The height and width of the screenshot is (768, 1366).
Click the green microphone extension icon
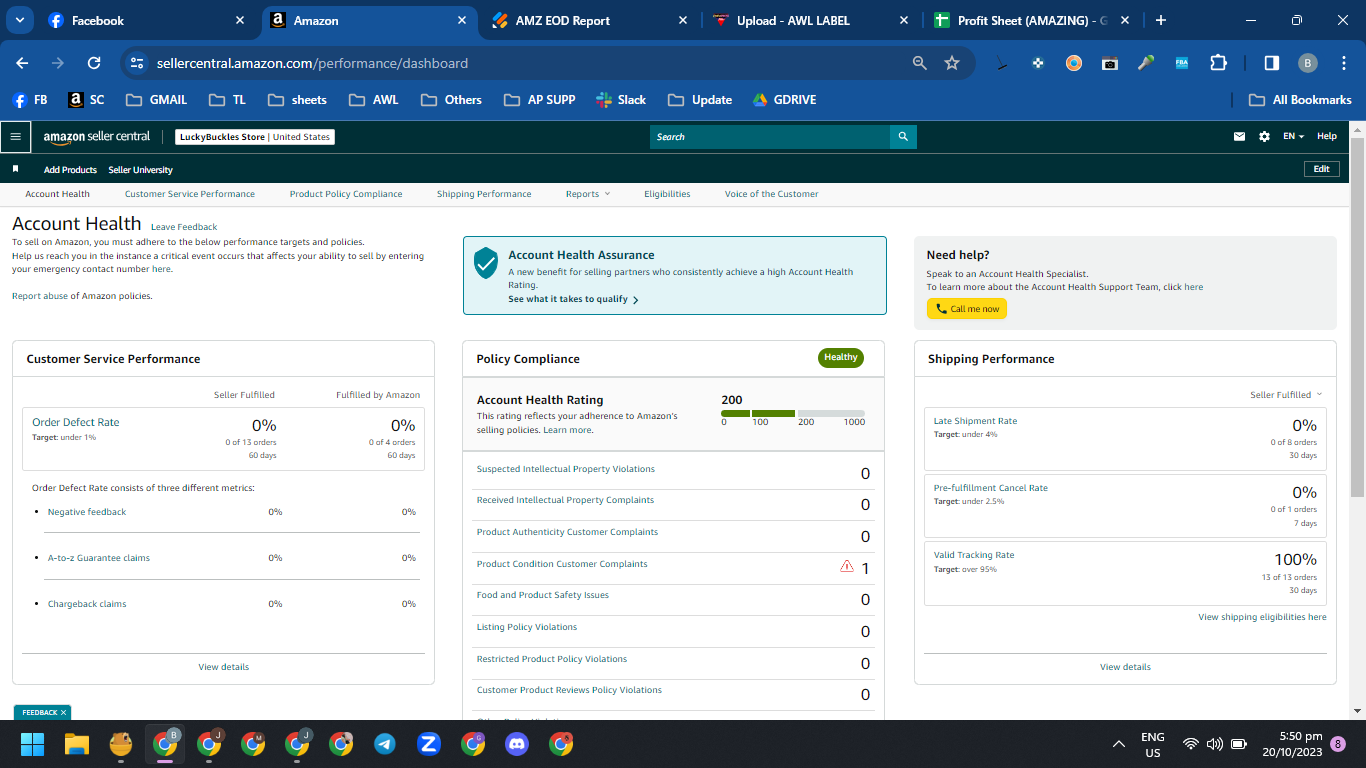coord(1146,63)
